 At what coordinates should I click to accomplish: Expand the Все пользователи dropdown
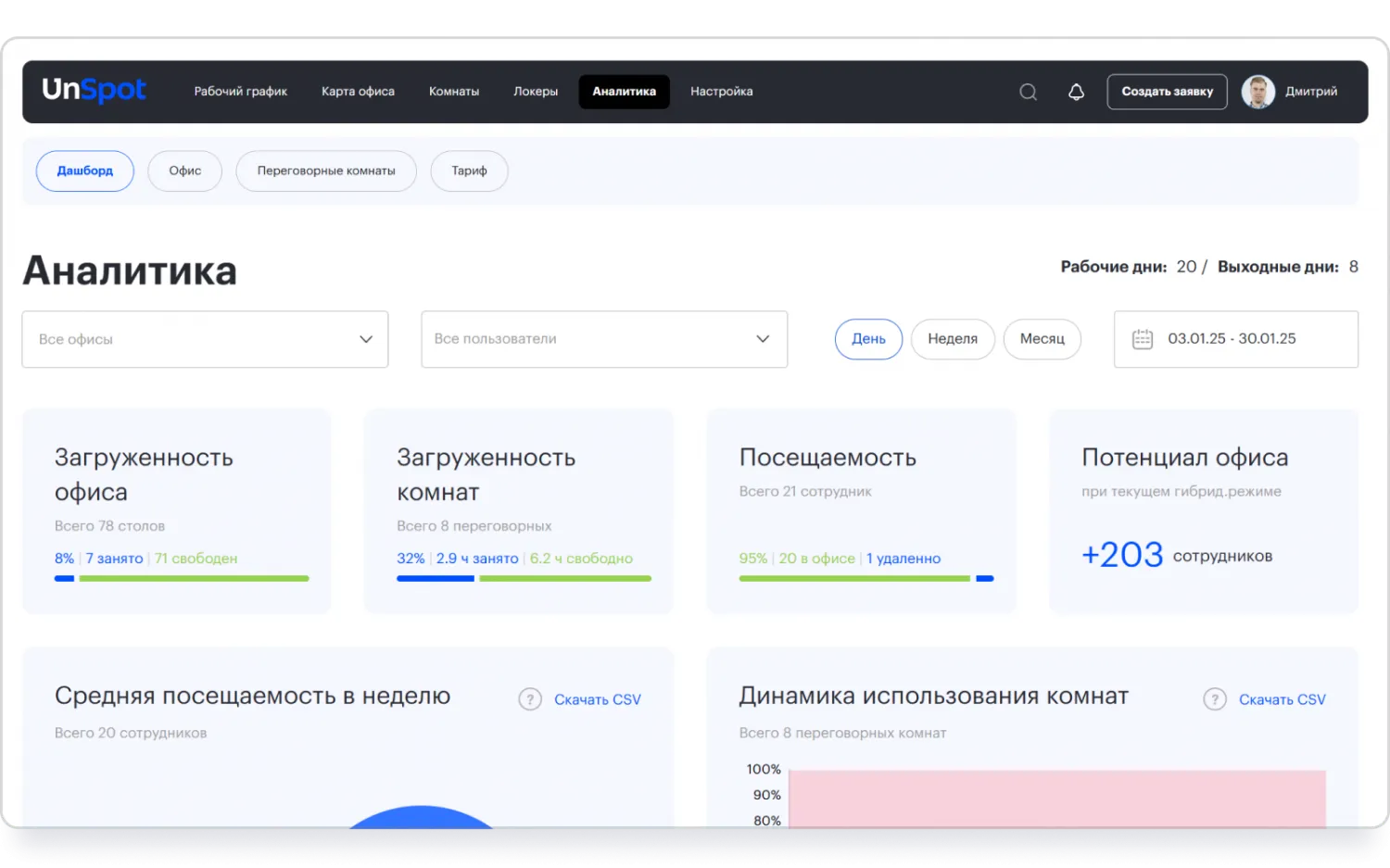click(604, 339)
